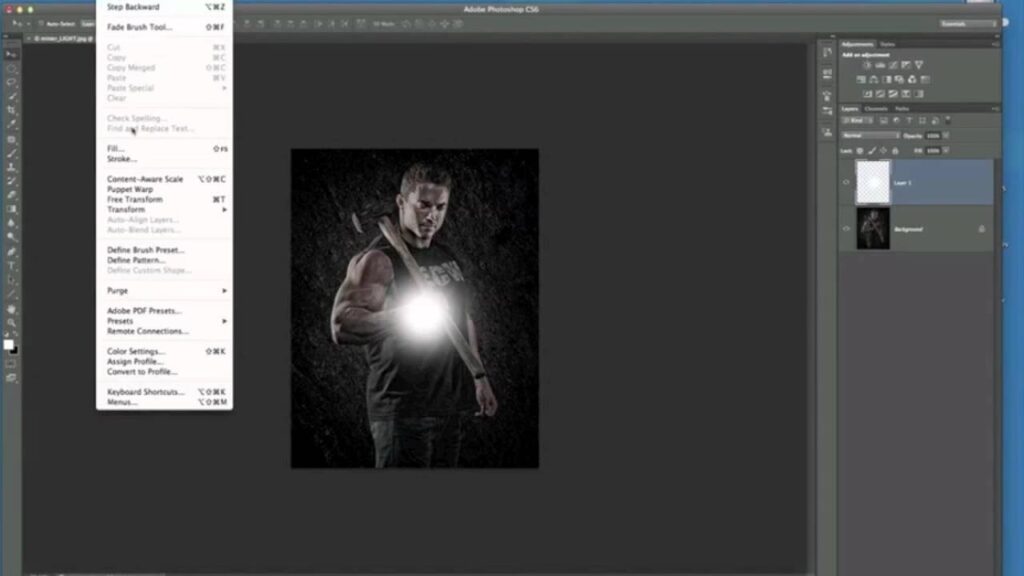Select the Crop tool
This screenshot has height=576, width=1024.
pos(11,110)
